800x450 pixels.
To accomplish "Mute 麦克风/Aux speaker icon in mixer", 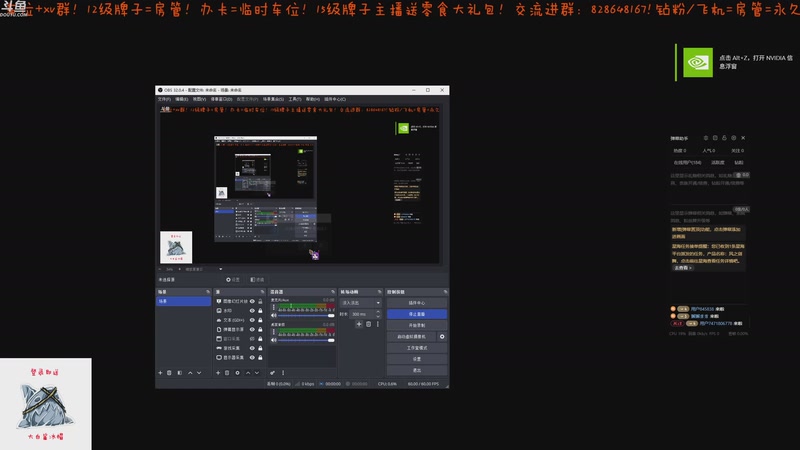I will [274, 315].
